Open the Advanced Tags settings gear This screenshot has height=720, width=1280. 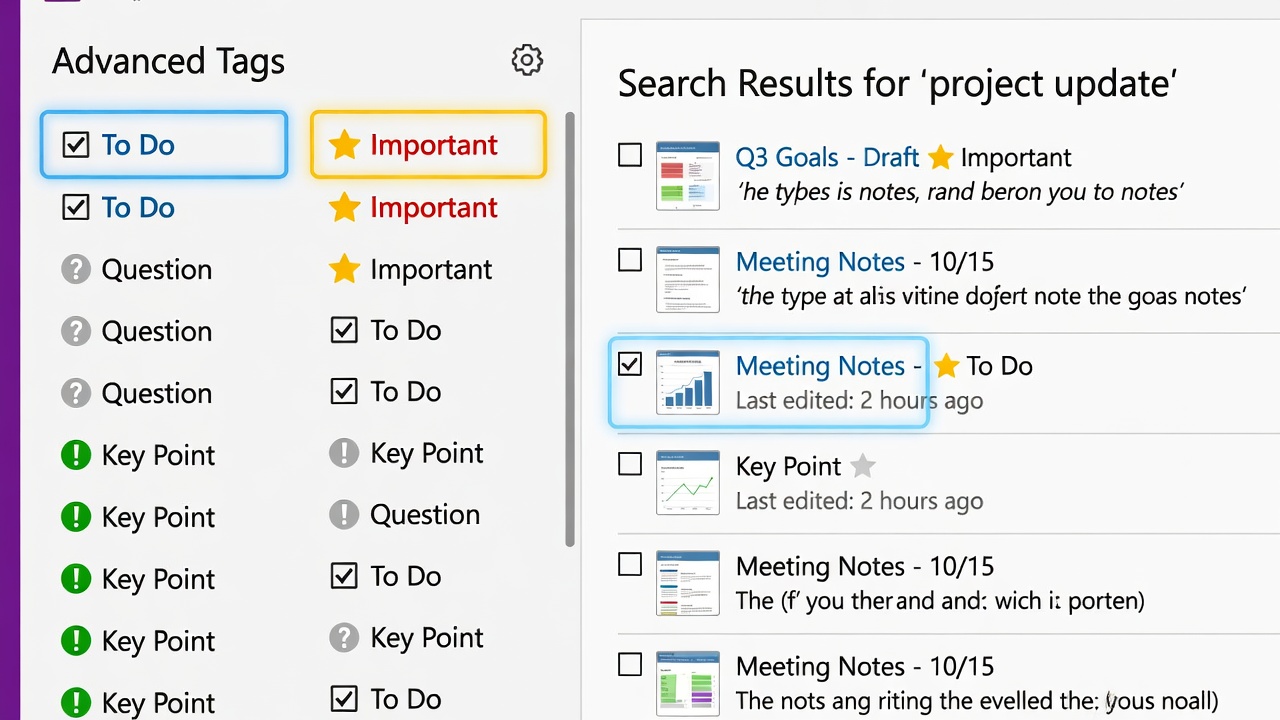coord(527,60)
